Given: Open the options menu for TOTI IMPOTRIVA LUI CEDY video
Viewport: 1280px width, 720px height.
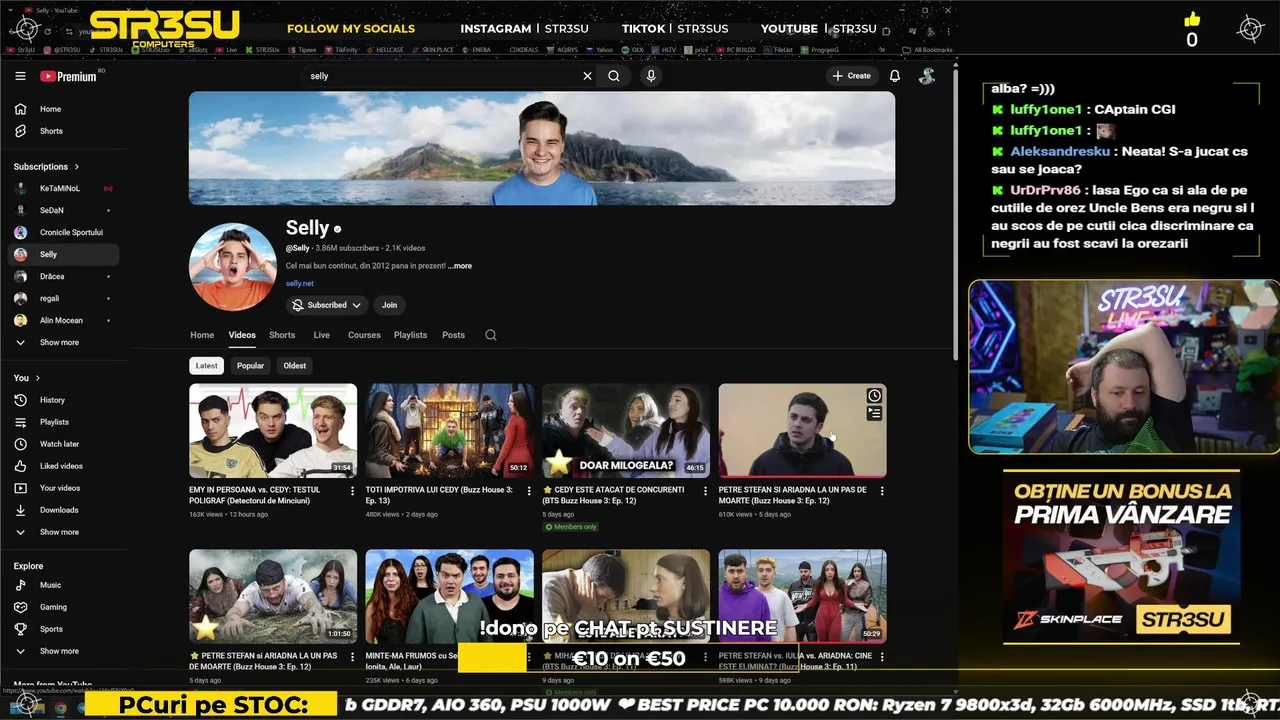Looking at the screenshot, I should point(529,491).
